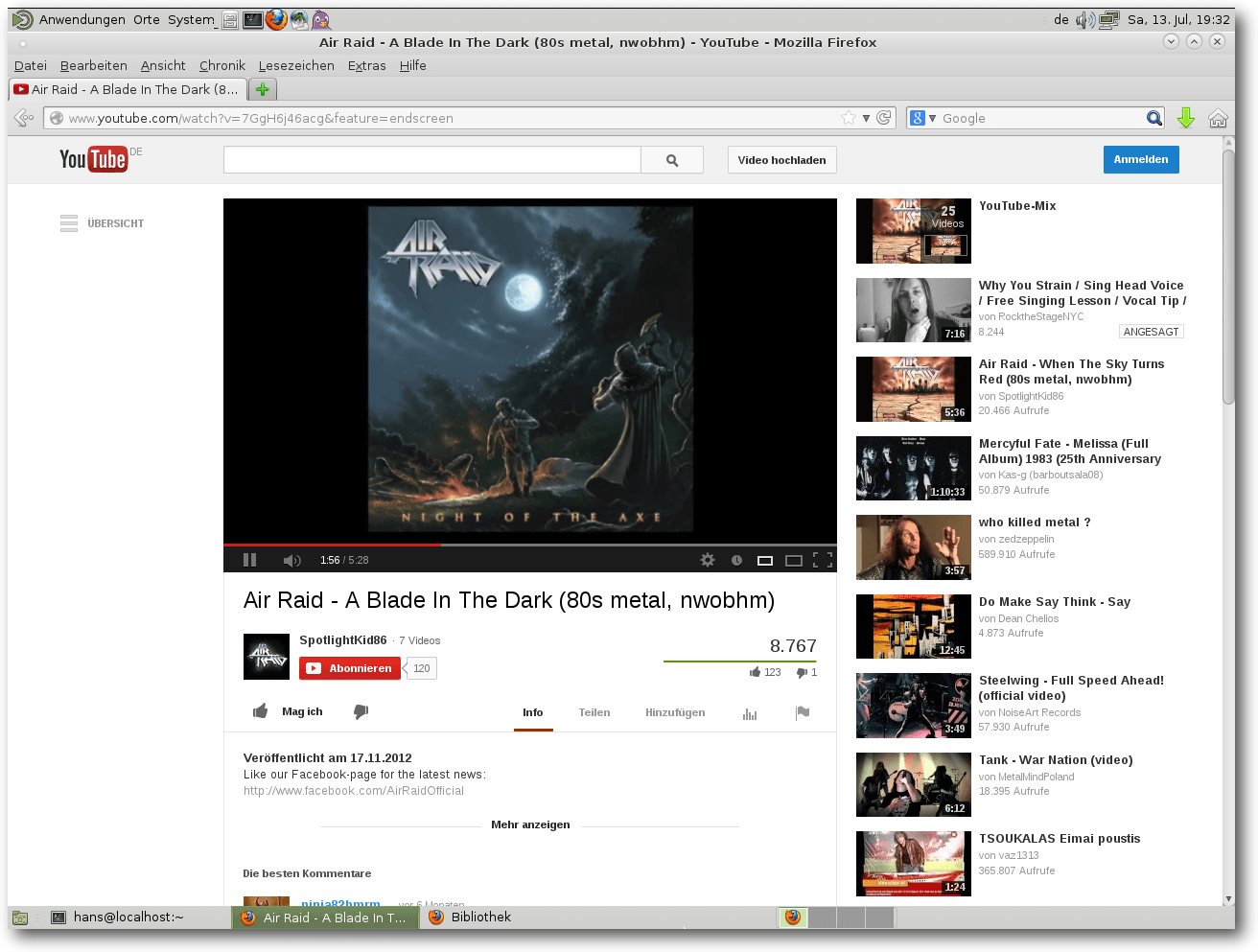The height and width of the screenshot is (952, 1258).
Task: Click the YouTube search input field
Action: pyautogui.click(x=432, y=160)
